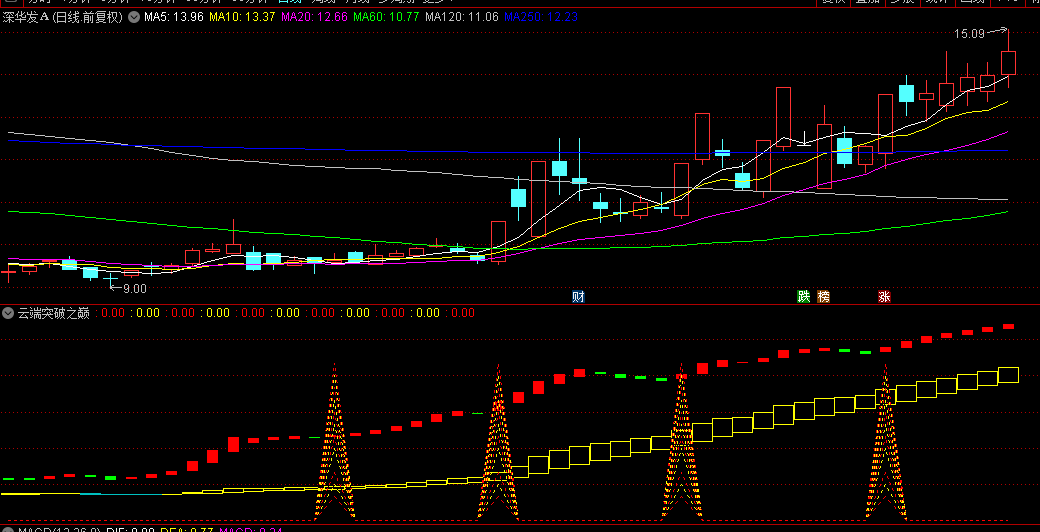Screen dimensions: 1040x532
Task: Open the dropdown arrow beside 深华发A title
Action: [x=133, y=17]
